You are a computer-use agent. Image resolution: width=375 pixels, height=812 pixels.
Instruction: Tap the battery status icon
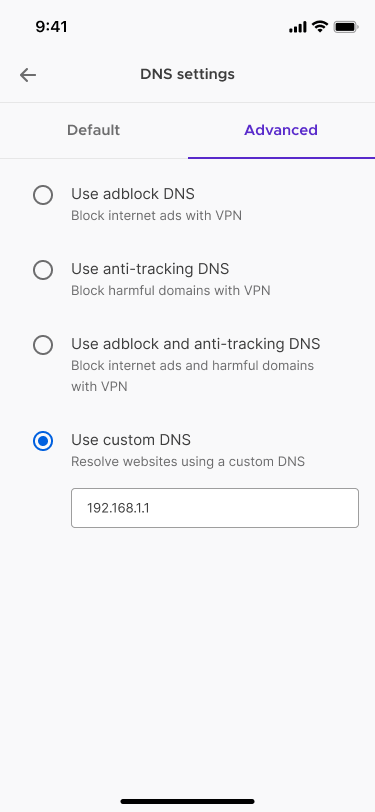tap(345, 27)
